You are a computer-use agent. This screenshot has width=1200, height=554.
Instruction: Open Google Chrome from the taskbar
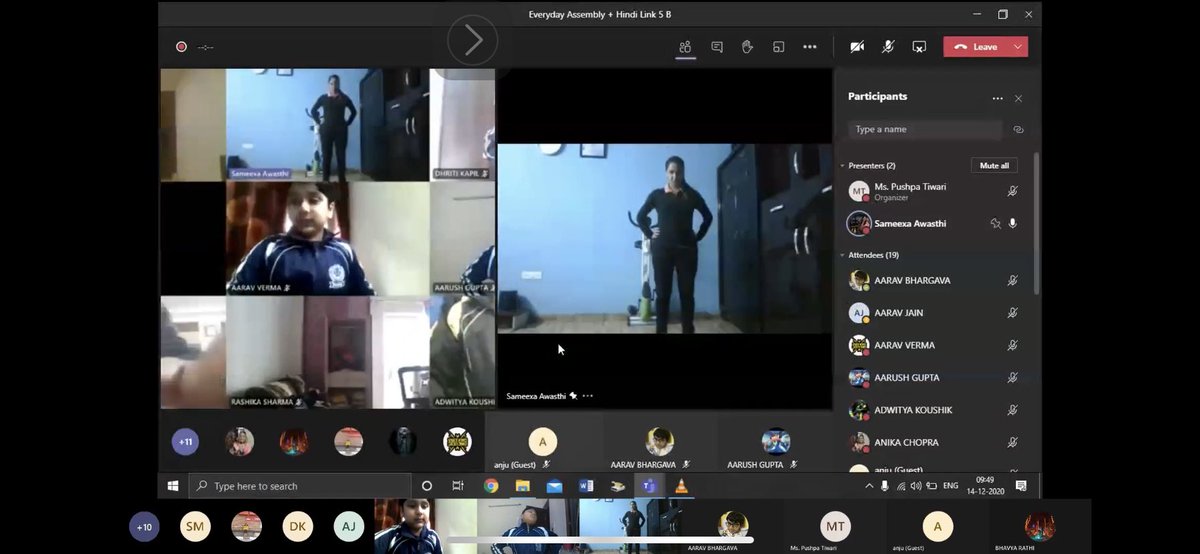click(491, 486)
